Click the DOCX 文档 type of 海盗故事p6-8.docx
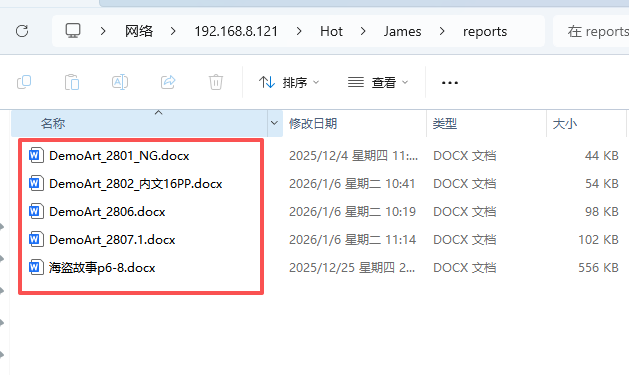 465,268
